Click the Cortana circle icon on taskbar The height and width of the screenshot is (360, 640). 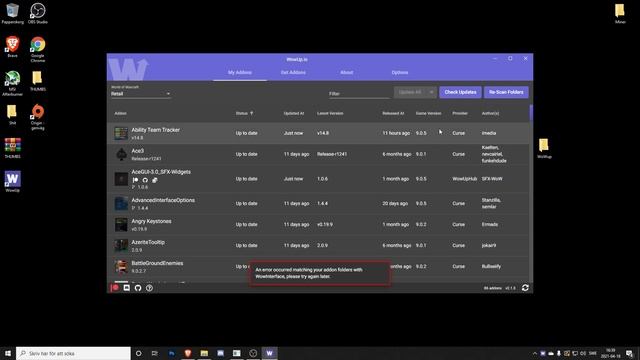pos(138,353)
